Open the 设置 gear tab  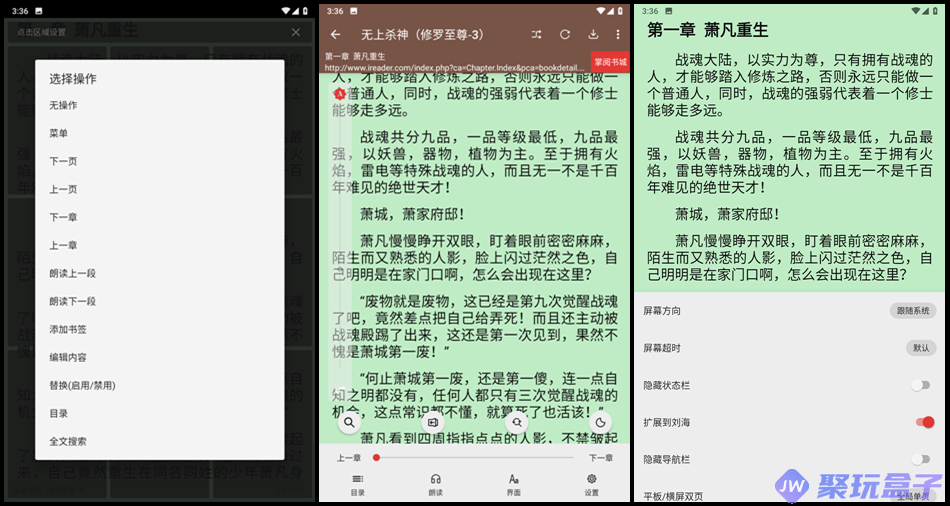tap(592, 485)
